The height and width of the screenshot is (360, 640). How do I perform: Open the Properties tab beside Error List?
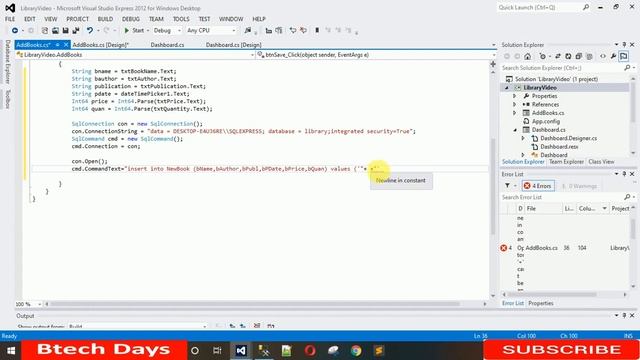pyautogui.click(x=541, y=303)
